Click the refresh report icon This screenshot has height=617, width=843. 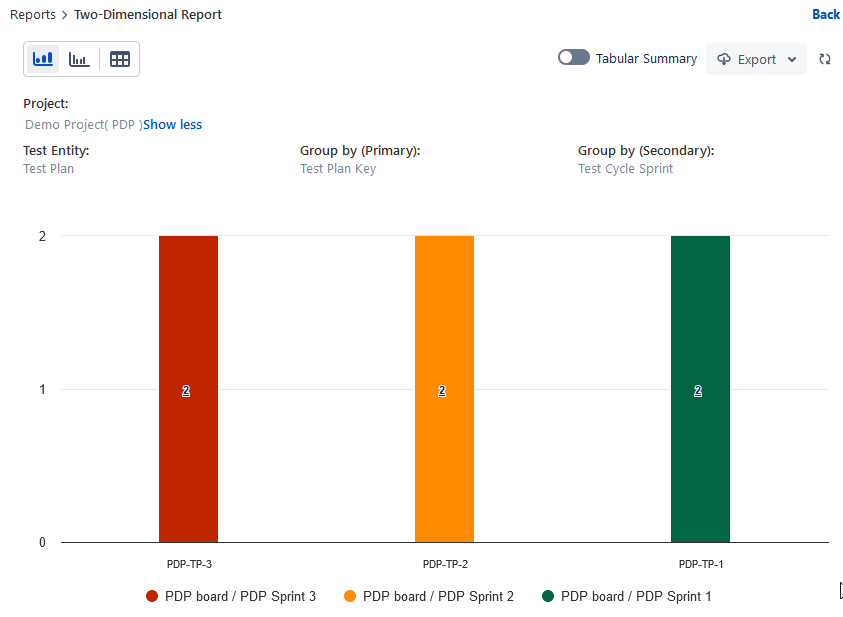[x=825, y=59]
